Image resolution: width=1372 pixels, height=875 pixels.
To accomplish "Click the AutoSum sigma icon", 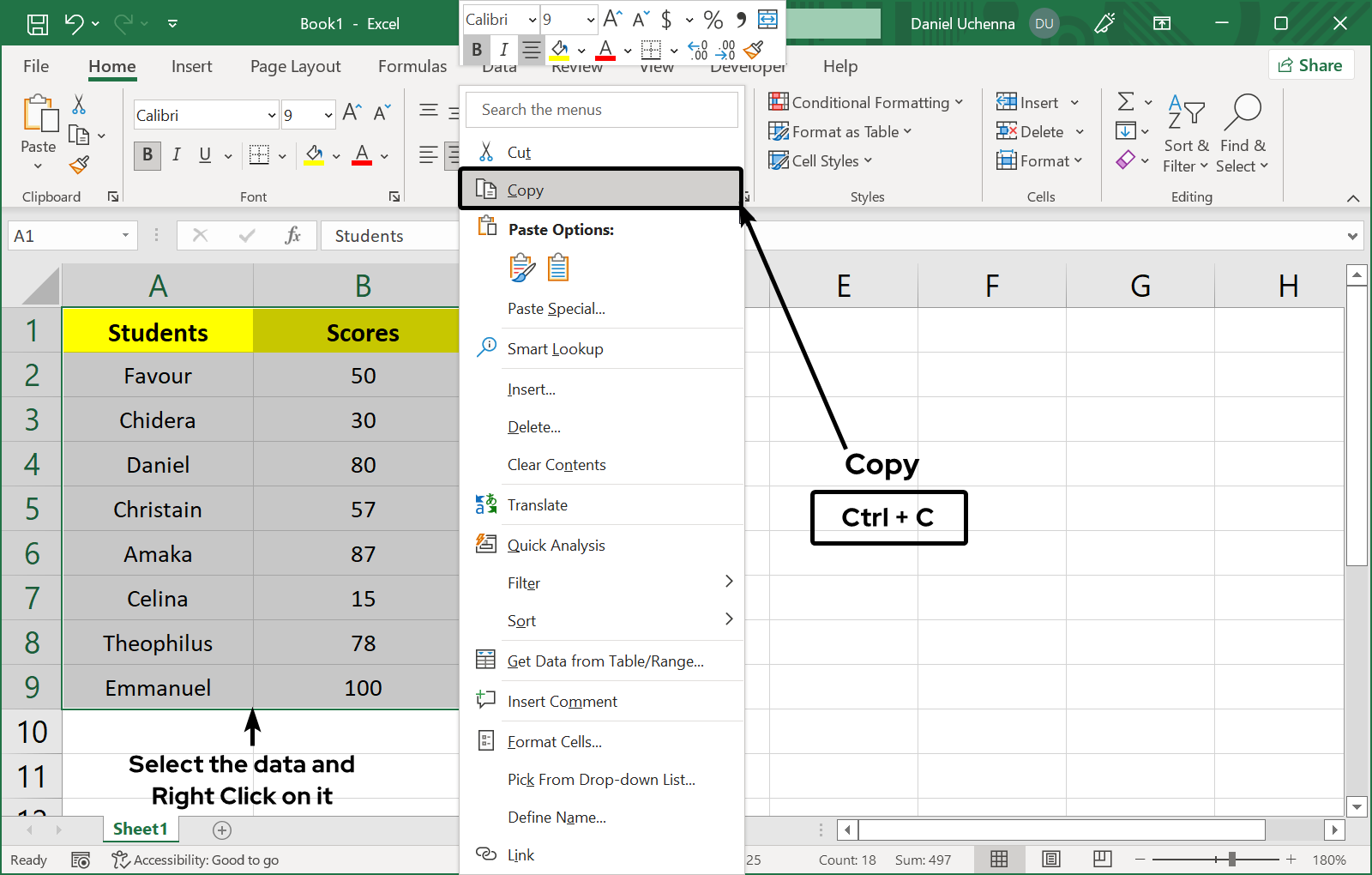I will pos(1128,101).
